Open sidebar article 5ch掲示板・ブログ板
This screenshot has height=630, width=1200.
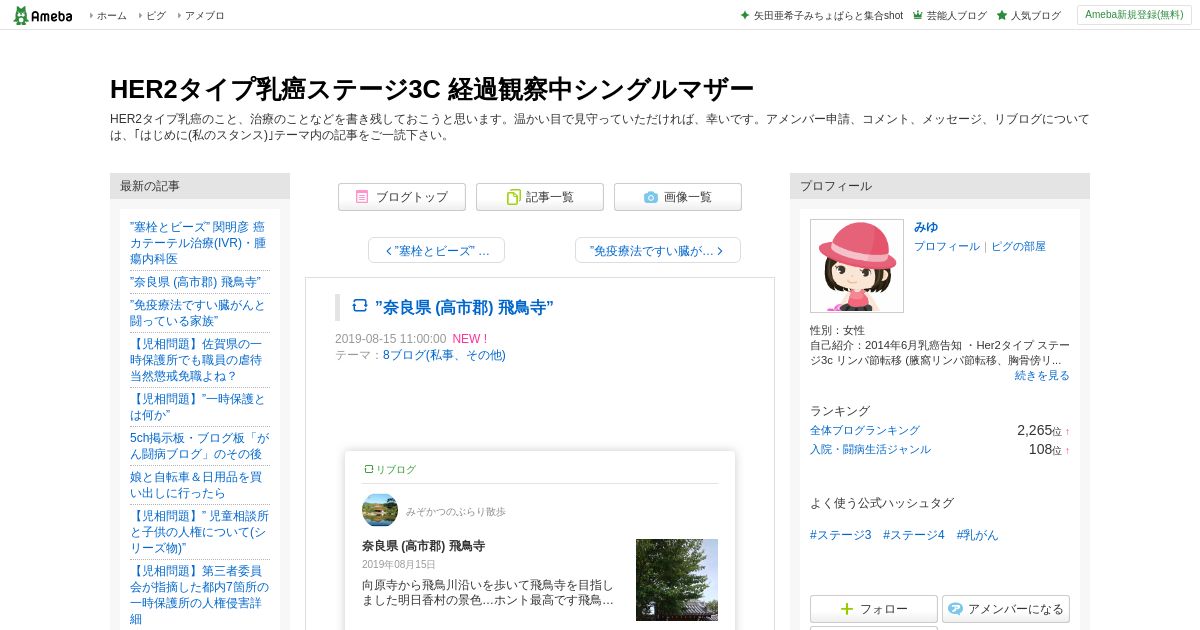pyautogui.click(x=199, y=446)
